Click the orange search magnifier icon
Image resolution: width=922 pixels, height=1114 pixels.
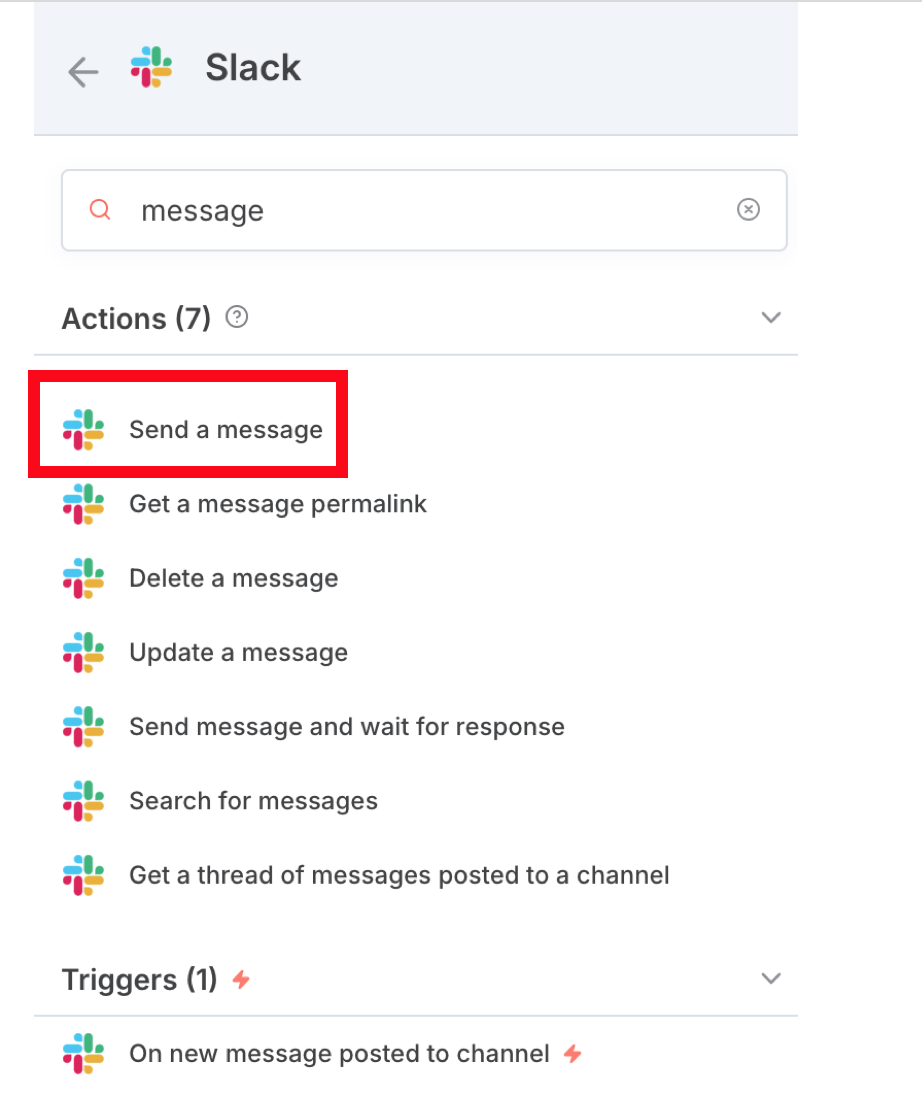tap(100, 210)
